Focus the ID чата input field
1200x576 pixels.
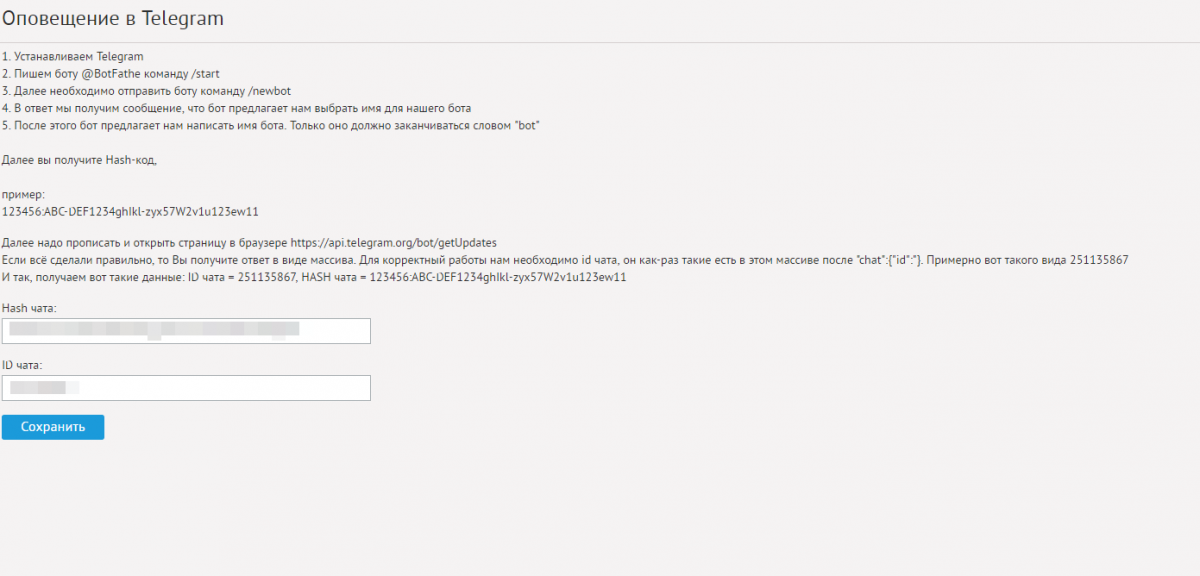click(186, 388)
